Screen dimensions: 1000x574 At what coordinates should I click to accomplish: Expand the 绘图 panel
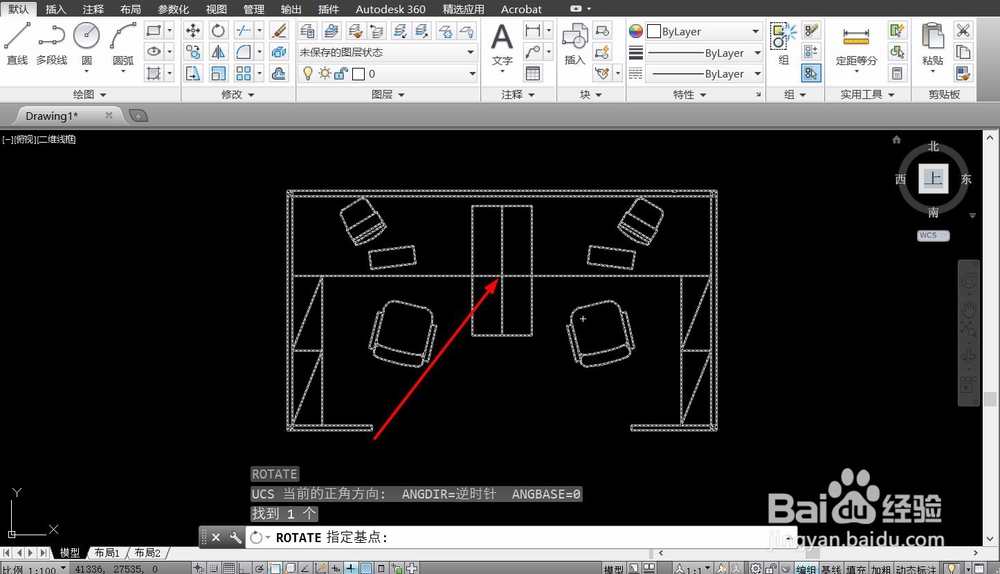[90, 94]
